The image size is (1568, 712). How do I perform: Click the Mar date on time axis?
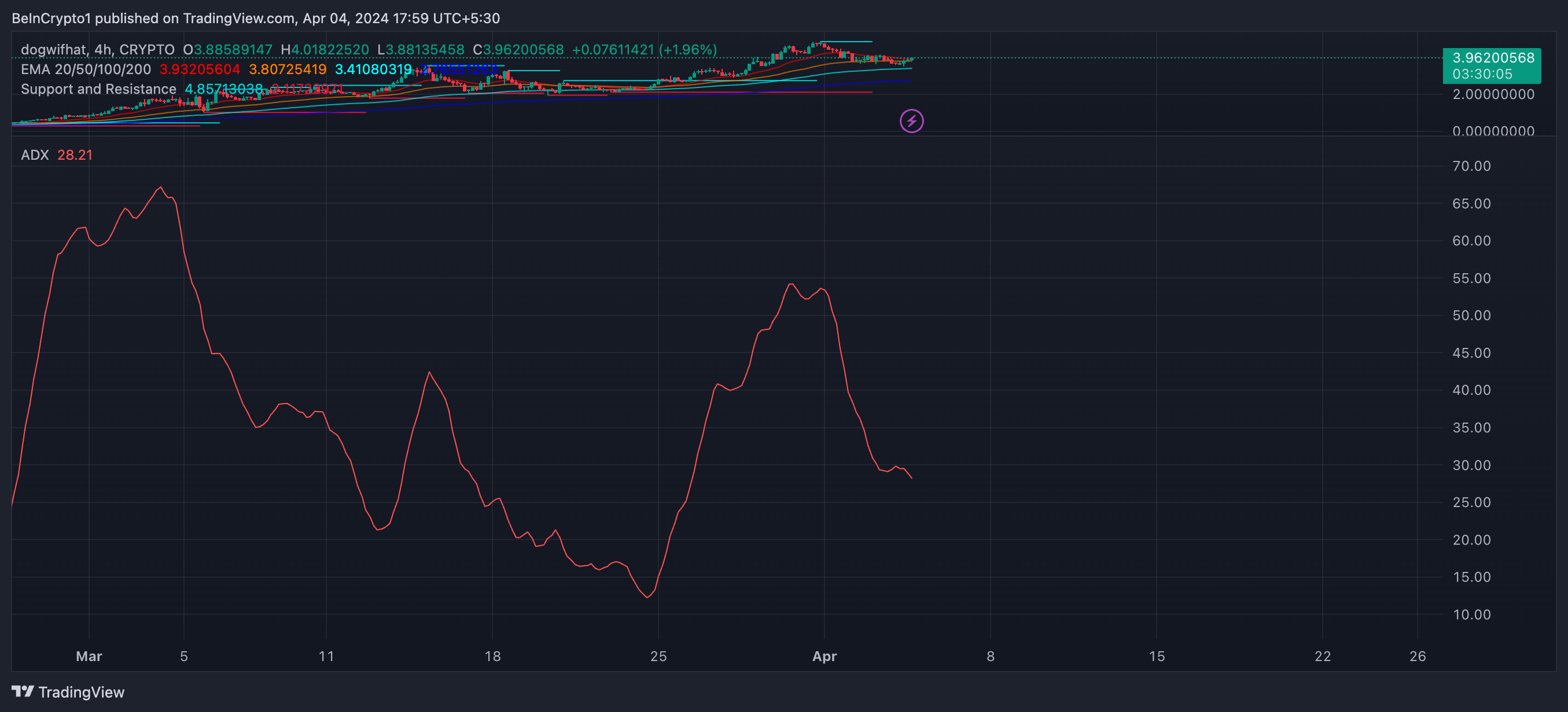click(89, 656)
